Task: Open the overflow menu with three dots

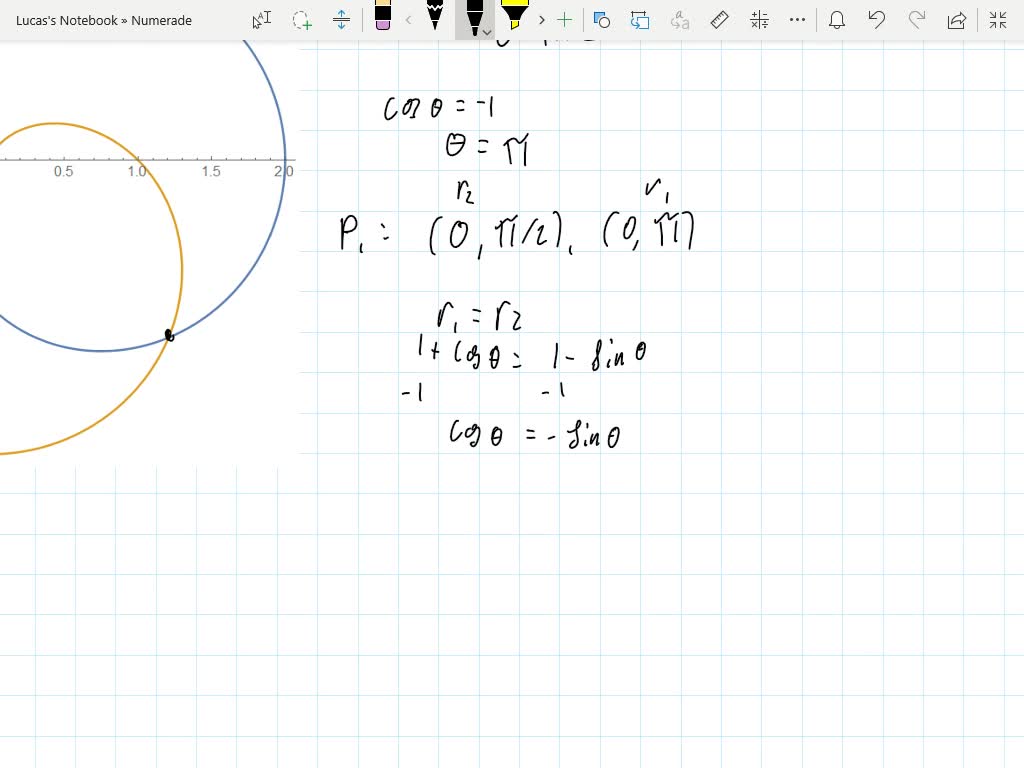Action: pos(797,20)
